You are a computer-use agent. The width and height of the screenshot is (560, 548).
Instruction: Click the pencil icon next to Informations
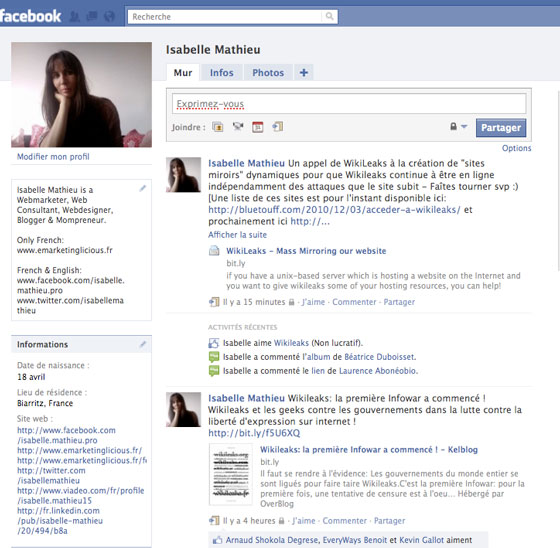(x=142, y=344)
